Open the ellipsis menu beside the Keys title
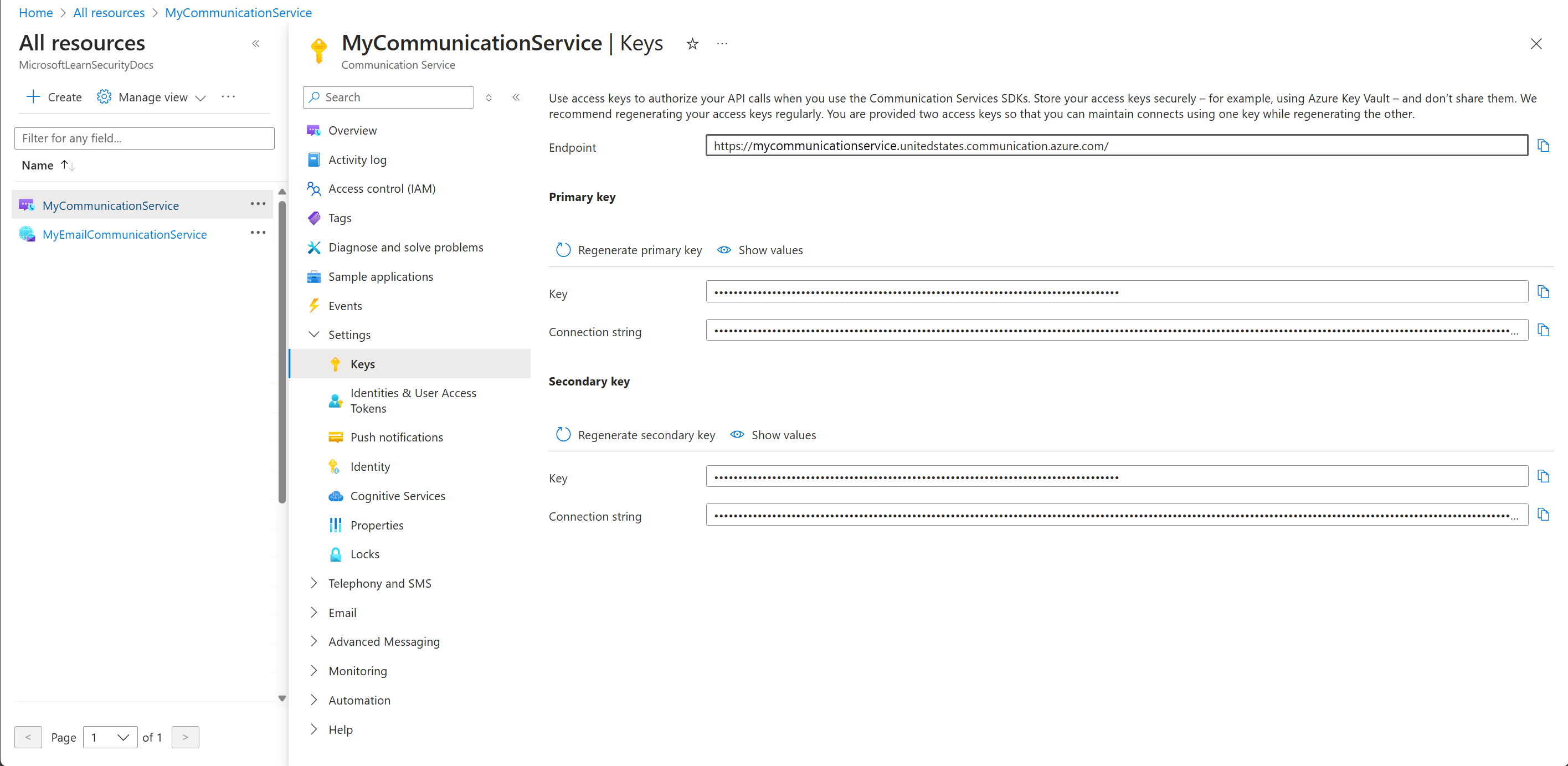The width and height of the screenshot is (1568, 766). (x=722, y=44)
